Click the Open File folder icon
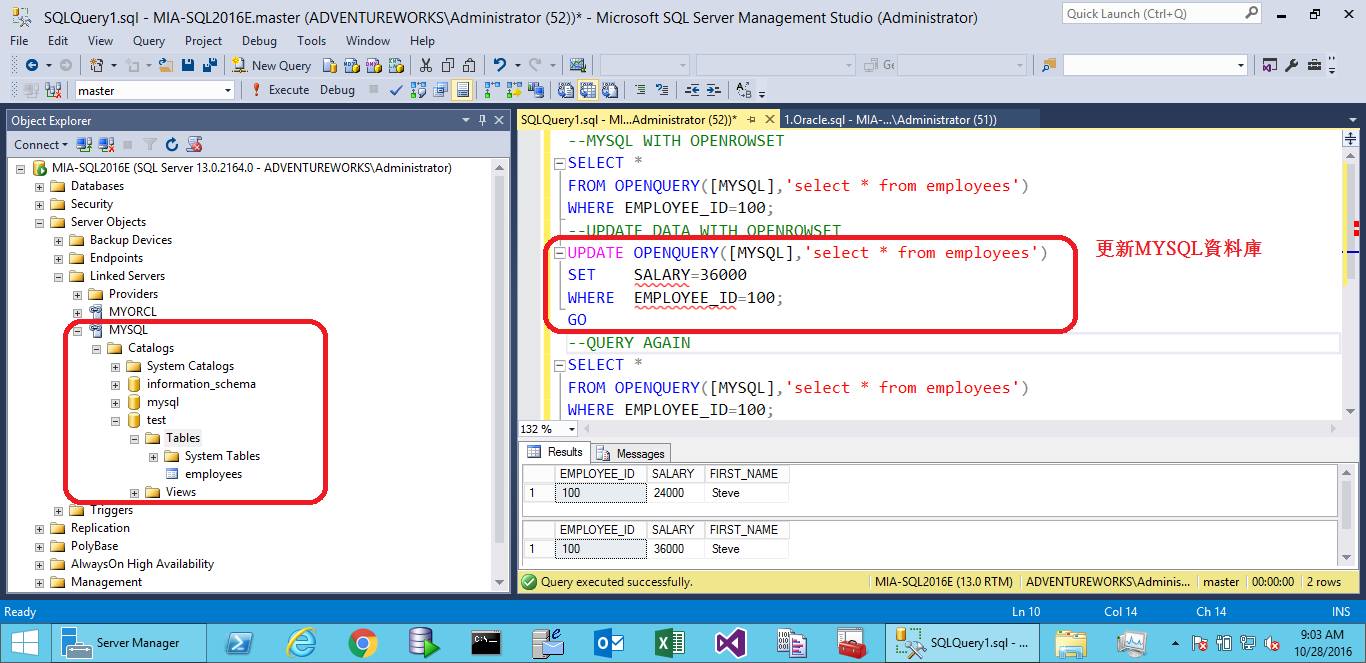 (165, 65)
